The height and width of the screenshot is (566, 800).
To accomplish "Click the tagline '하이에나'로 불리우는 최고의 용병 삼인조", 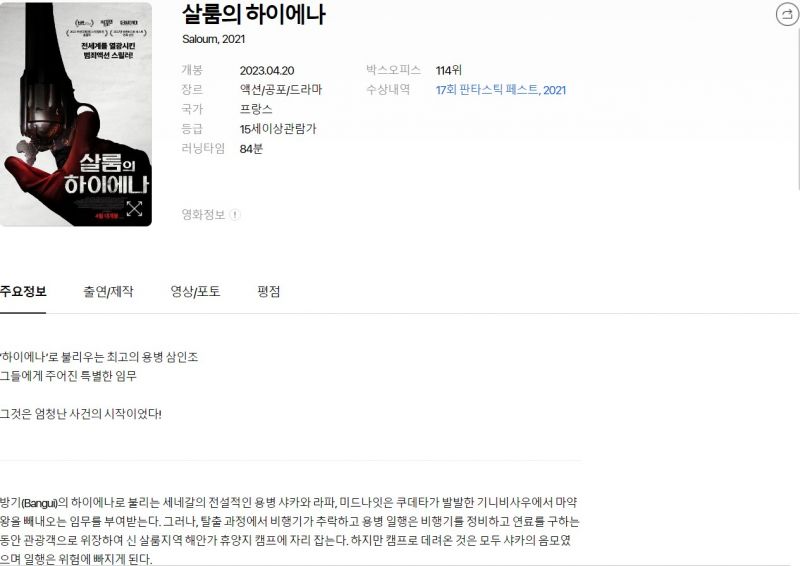I will [x=99, y=357].
